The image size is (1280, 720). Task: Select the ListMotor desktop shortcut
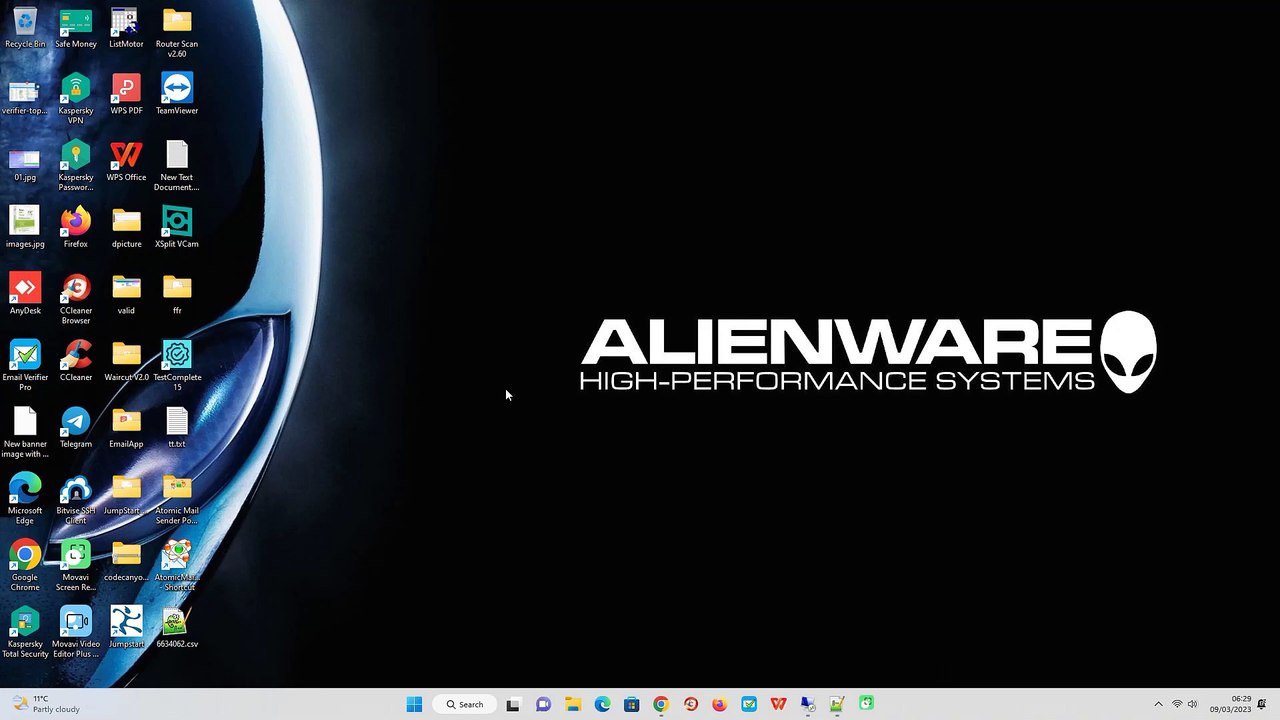pyautogui.click(x=126, y=28)
